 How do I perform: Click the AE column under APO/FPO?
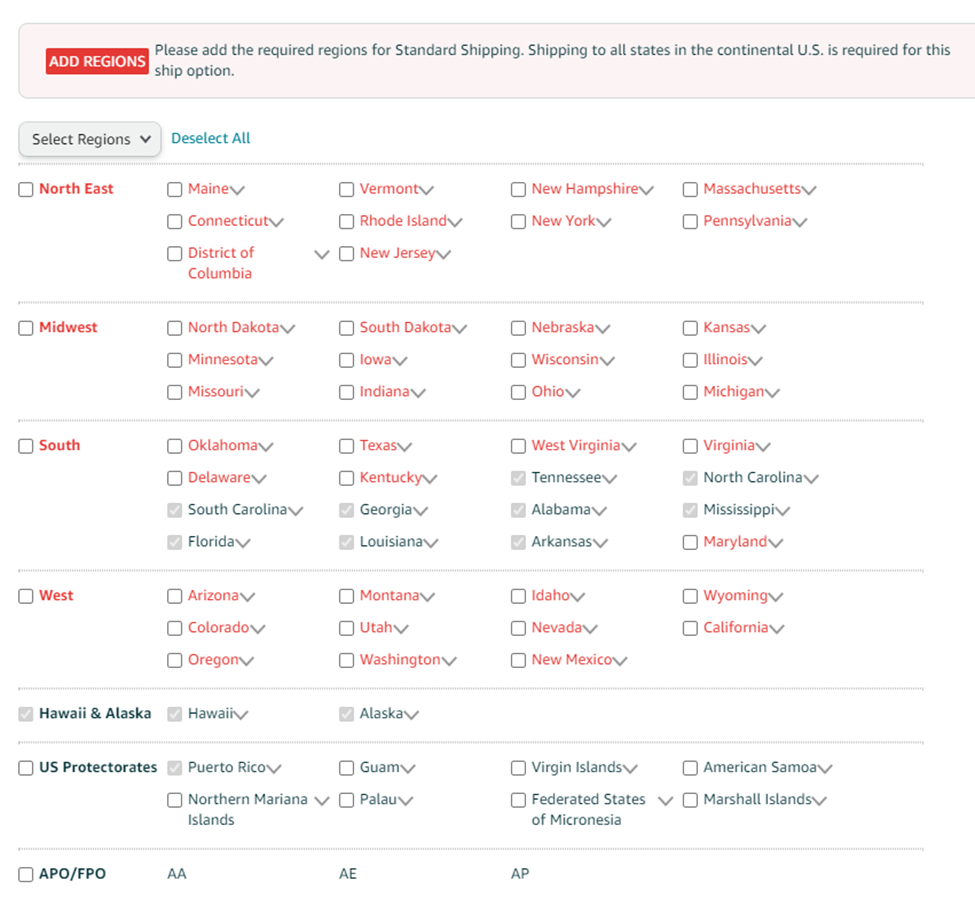(346, 873)
